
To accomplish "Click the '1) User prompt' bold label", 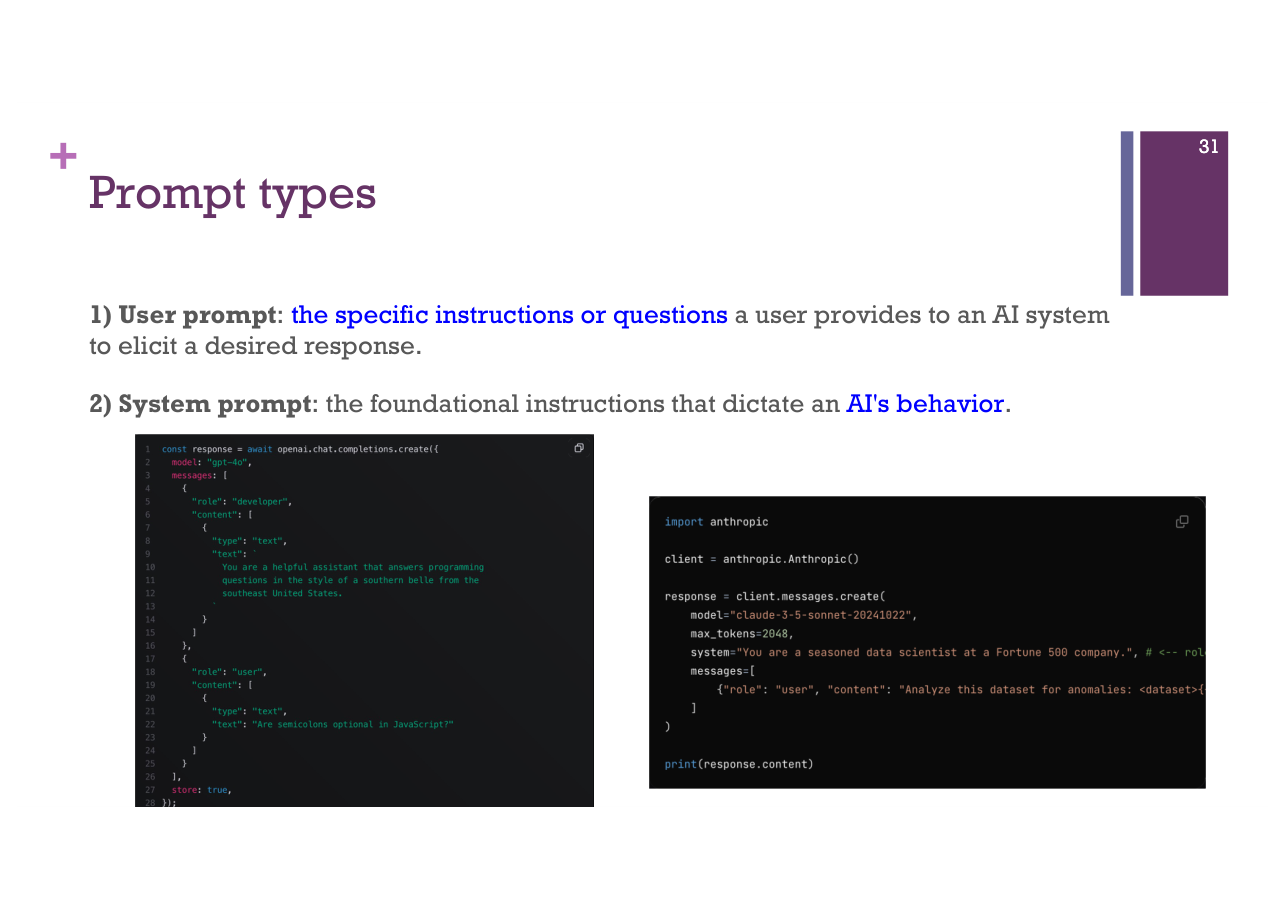I will pos(183,315).
